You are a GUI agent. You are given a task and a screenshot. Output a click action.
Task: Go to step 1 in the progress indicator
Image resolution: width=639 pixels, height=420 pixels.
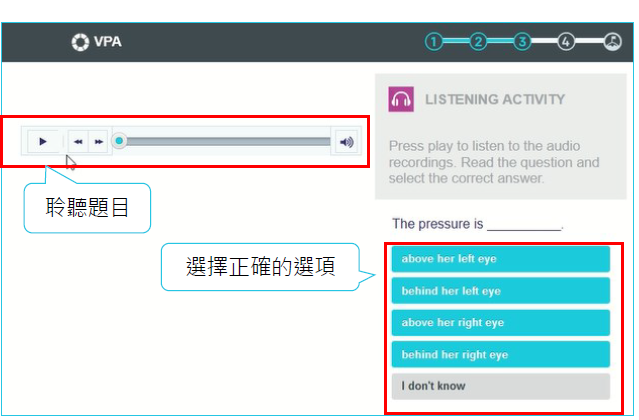coord(433,42)
